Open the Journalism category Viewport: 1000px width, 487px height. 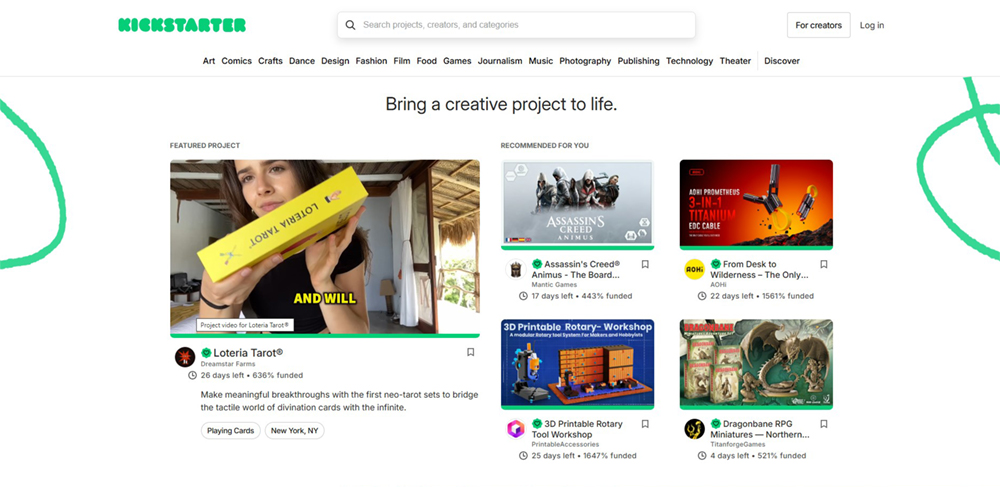click(x=500, y=61)
